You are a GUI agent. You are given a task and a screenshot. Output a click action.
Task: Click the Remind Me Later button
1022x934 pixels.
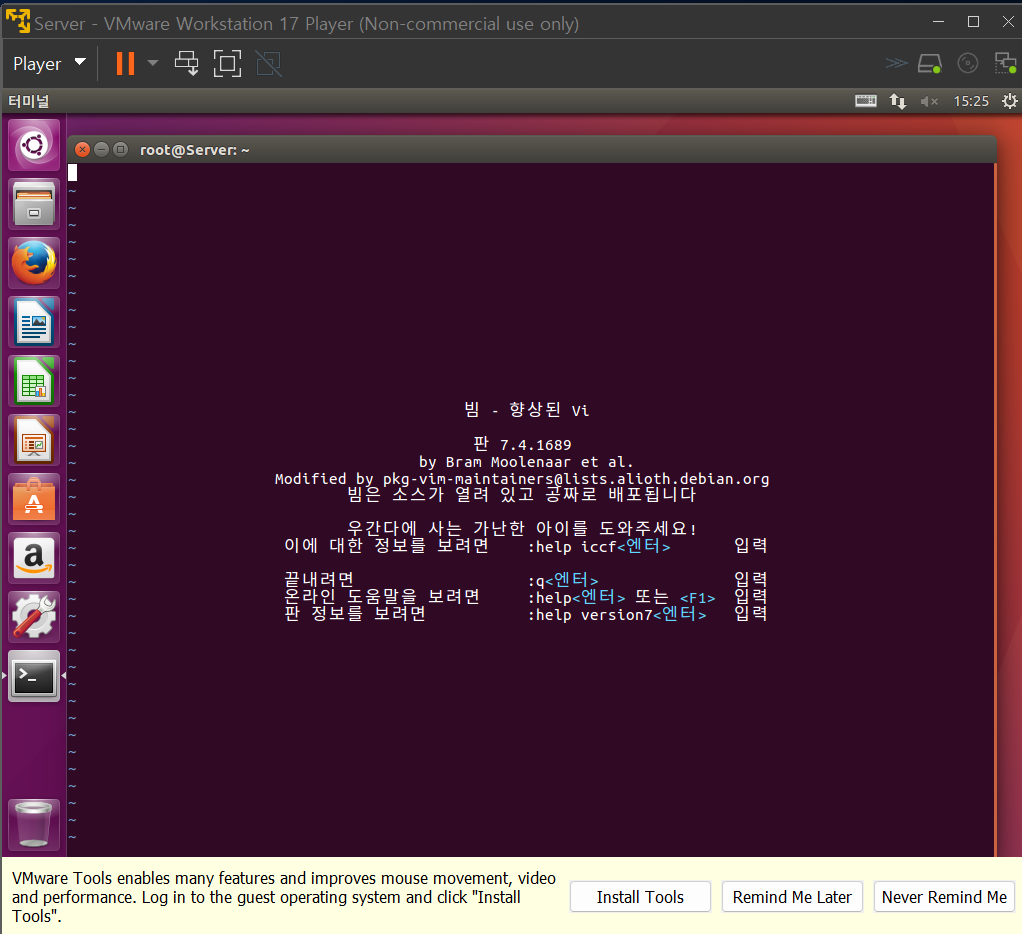(x=792, y=897)
